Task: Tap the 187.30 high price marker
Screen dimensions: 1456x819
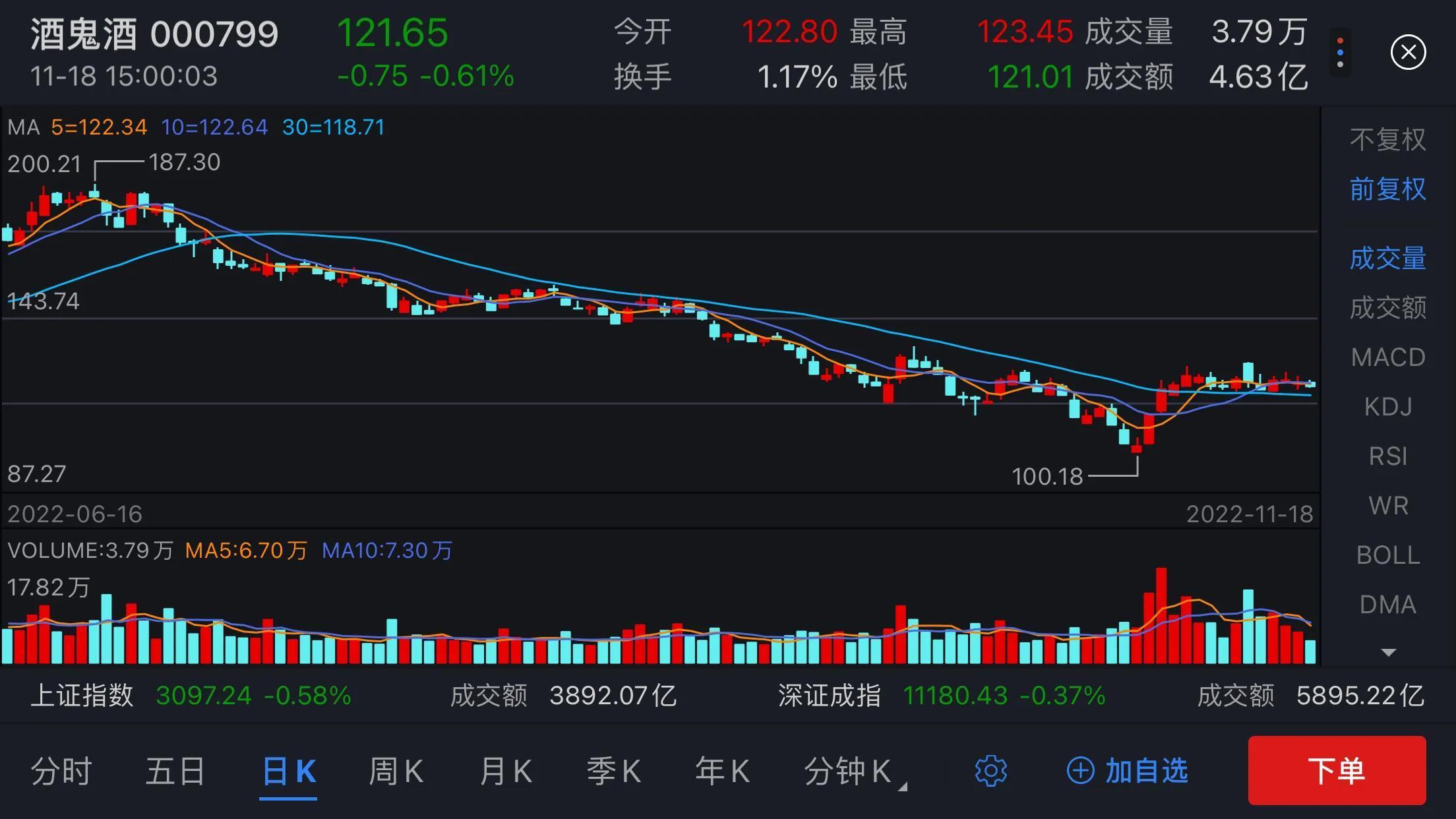Action: click(184, 162)
